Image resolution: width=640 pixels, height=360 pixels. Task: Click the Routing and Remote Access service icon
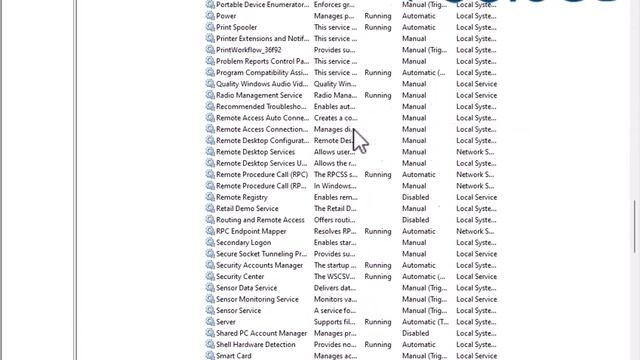pos(210,220)
